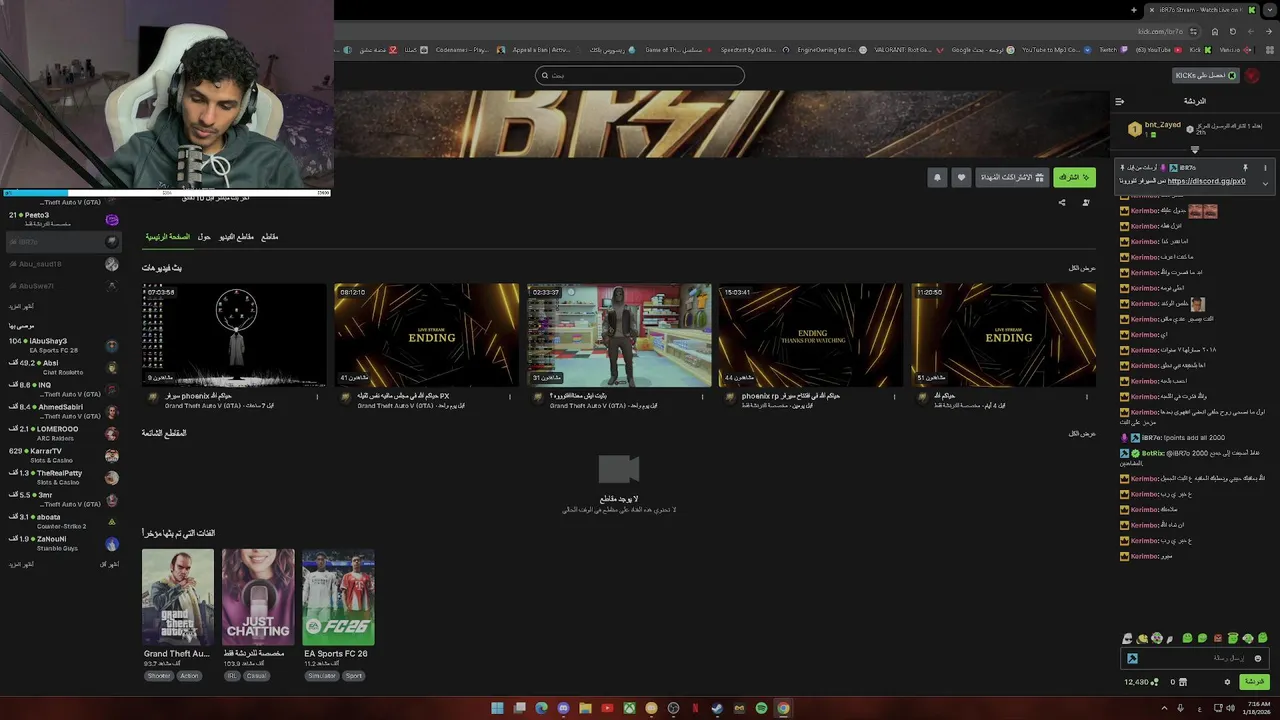The height and width of the screenshot is (720, 1280).
Task: Expand Show More under followed channels
Action: [21, 306]
